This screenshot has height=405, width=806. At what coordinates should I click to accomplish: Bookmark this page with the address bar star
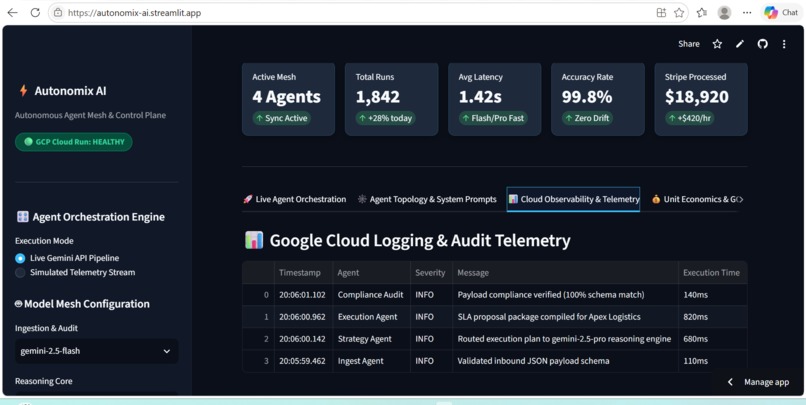tap(679, 13)
